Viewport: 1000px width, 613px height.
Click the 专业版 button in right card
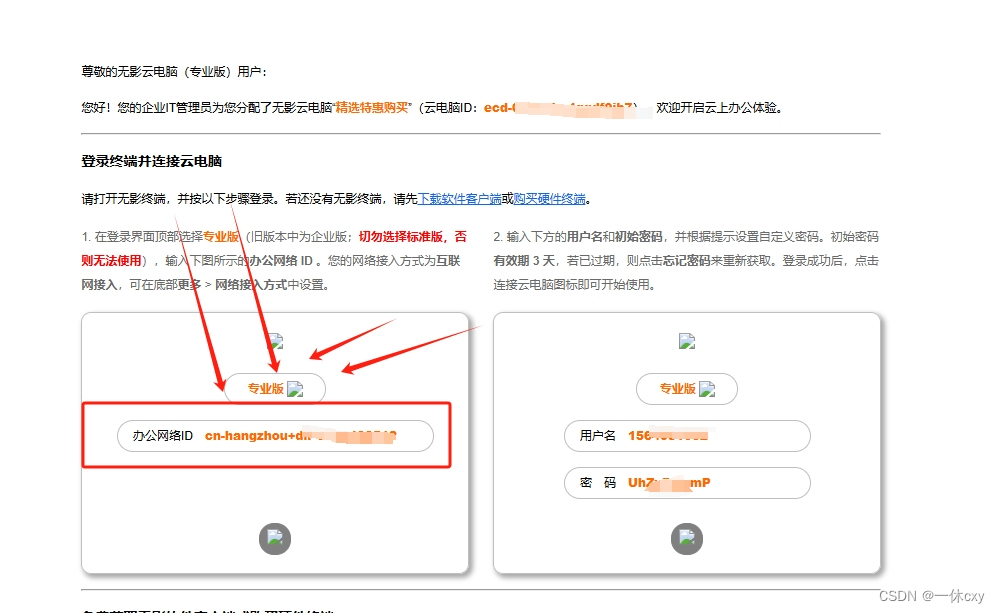pyautogui.click(x=687, y=388)
